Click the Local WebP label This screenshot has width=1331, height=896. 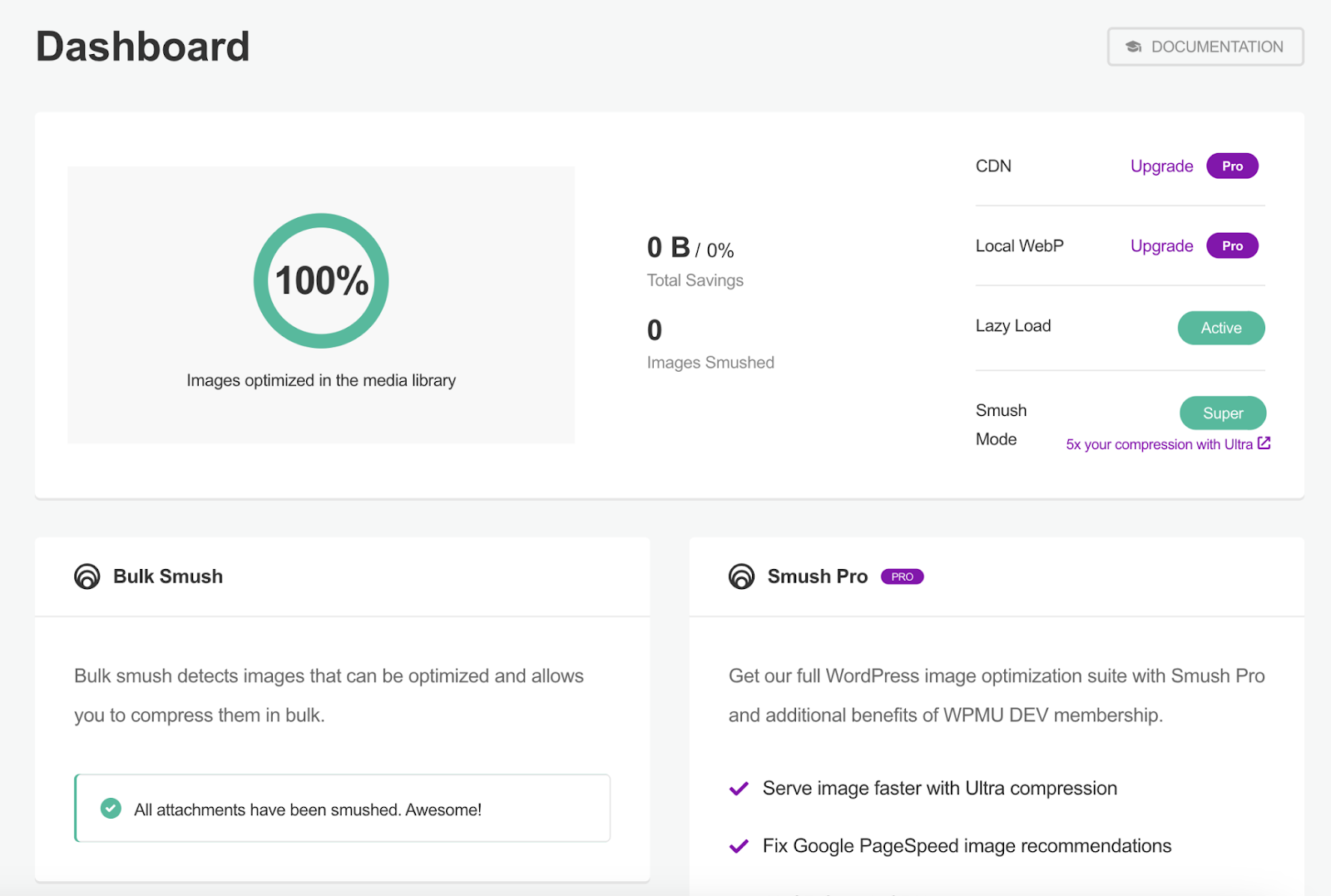coord(1020,245)
